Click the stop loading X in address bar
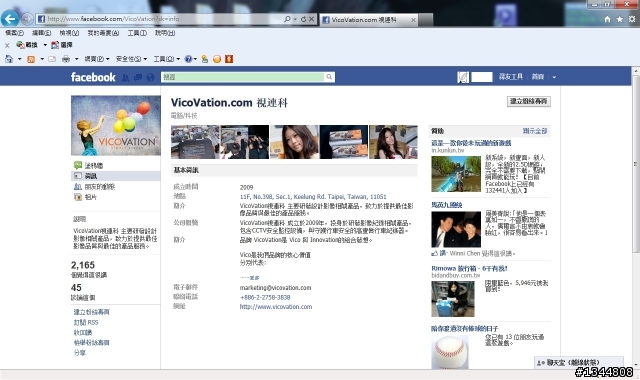640x380 pixels. (311, 19)
